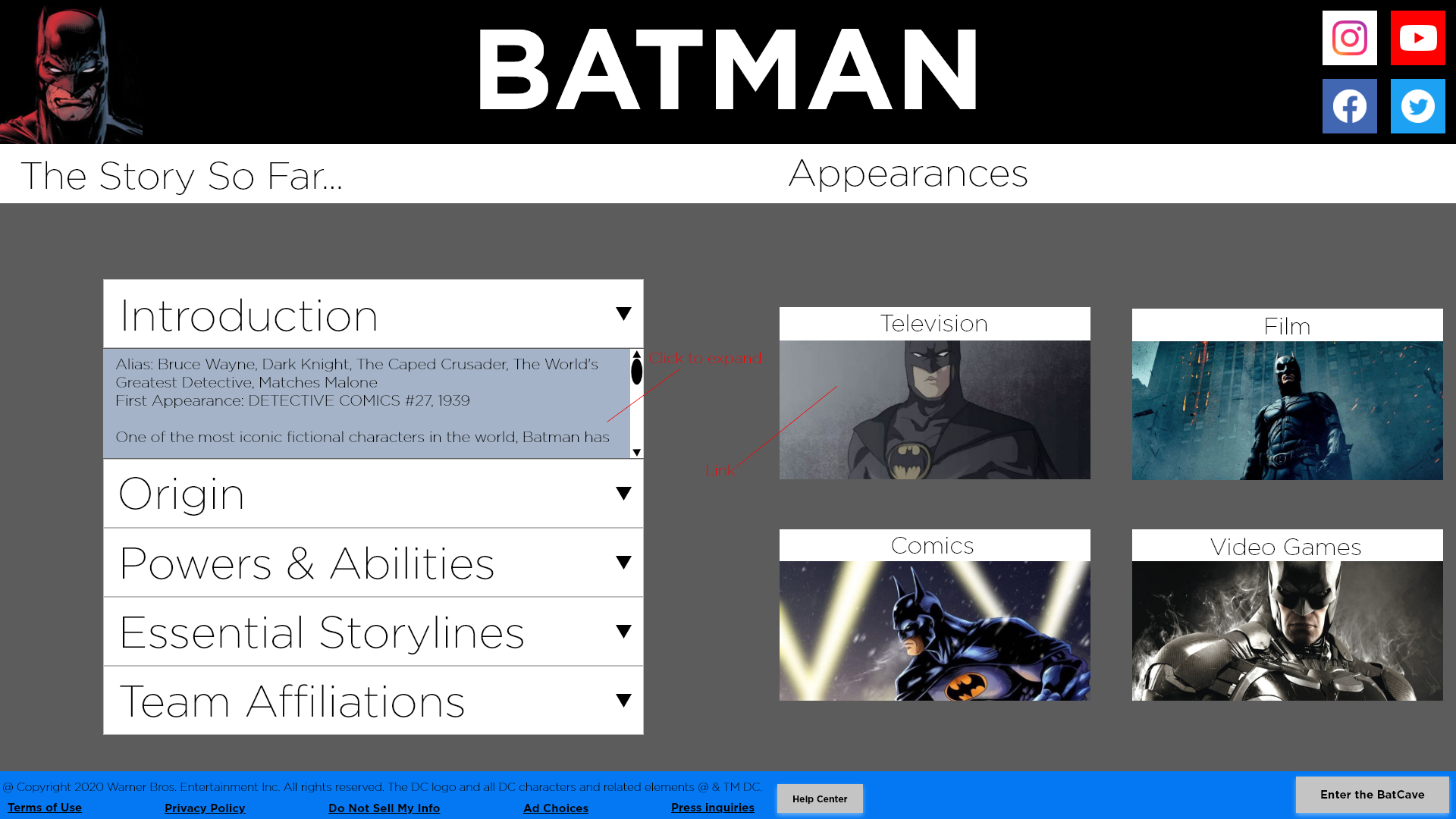Click the copyright notice text
The image size is (1456, 819).
tap(382, 787)
